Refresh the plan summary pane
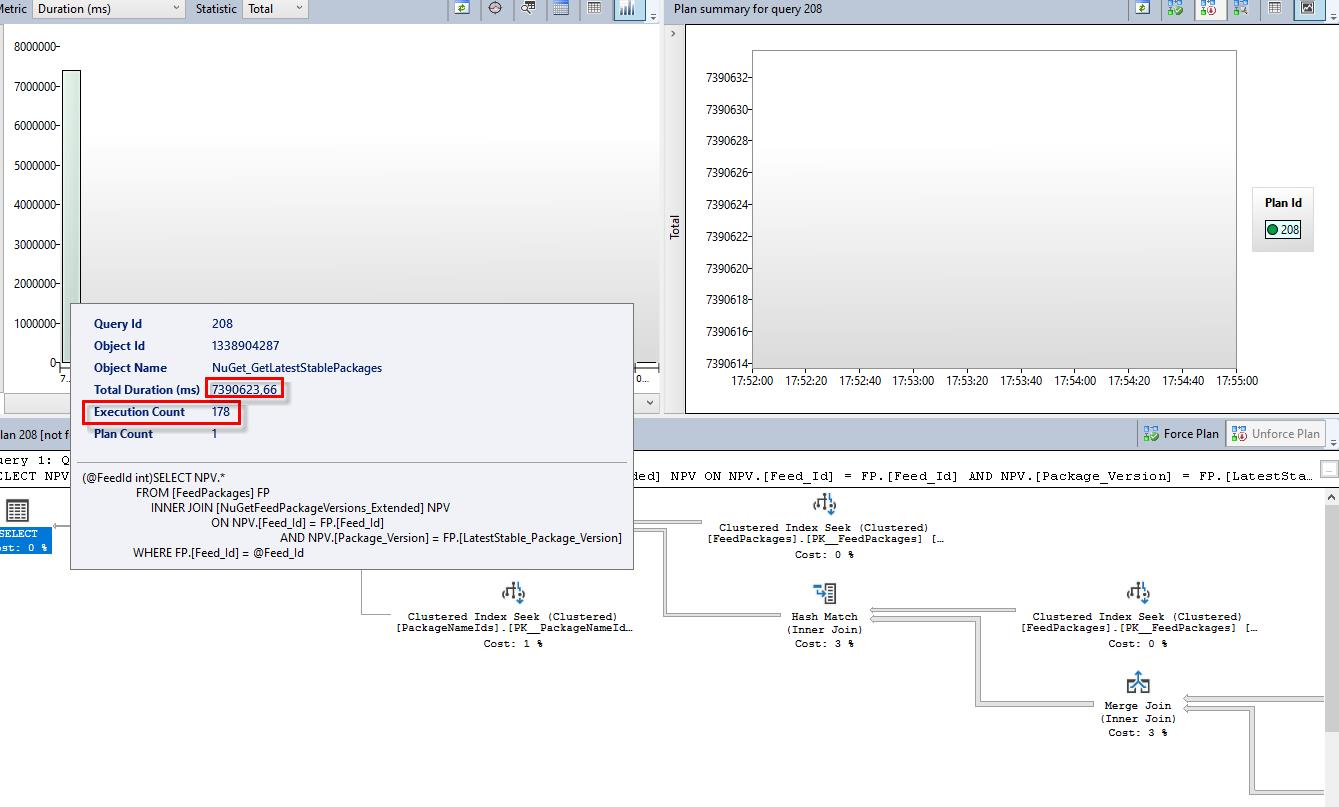Viewport: 1339px width, 807px height. 1143,8
